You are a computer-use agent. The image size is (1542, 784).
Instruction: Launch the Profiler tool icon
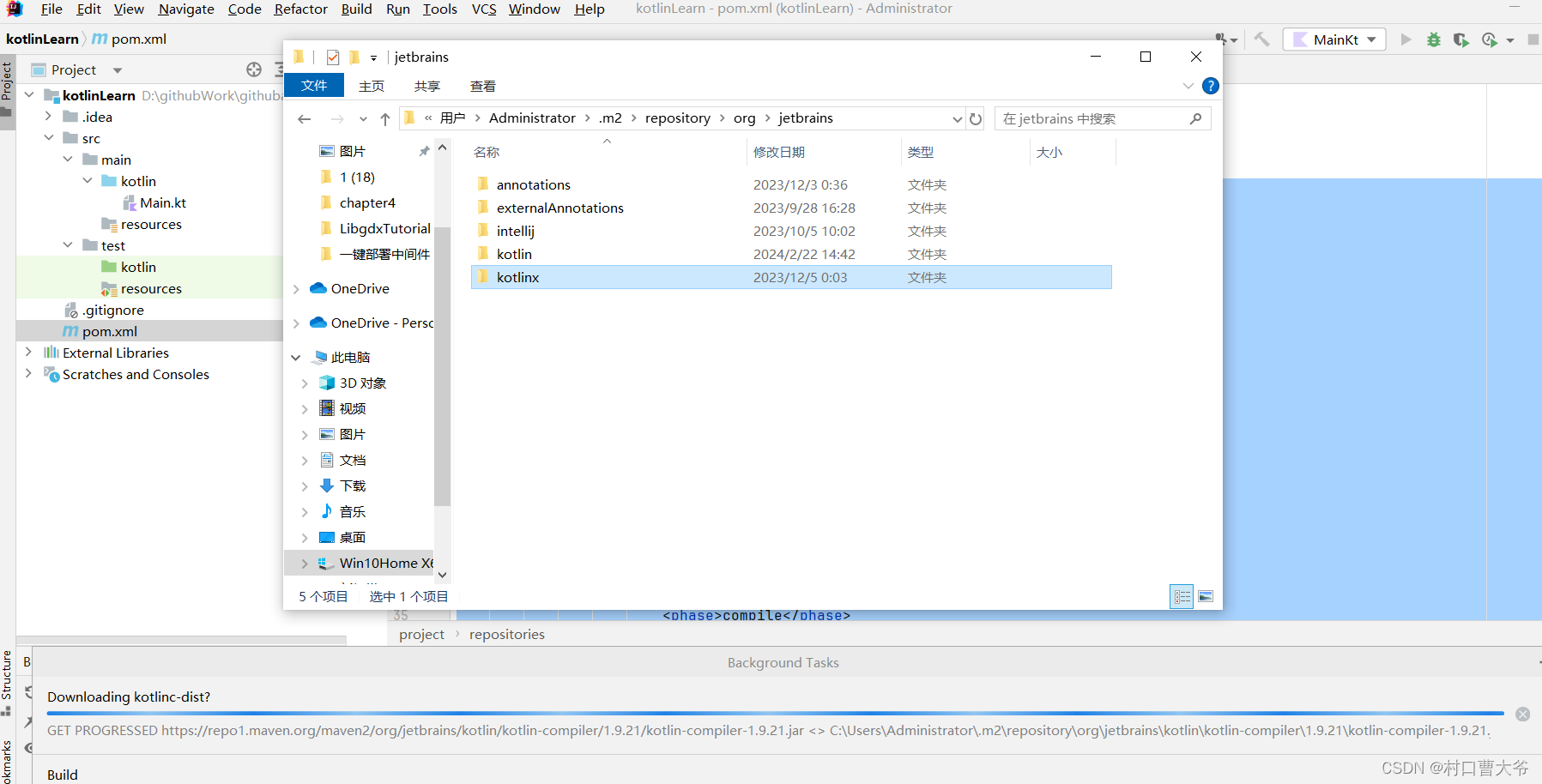pos(1490,39)
